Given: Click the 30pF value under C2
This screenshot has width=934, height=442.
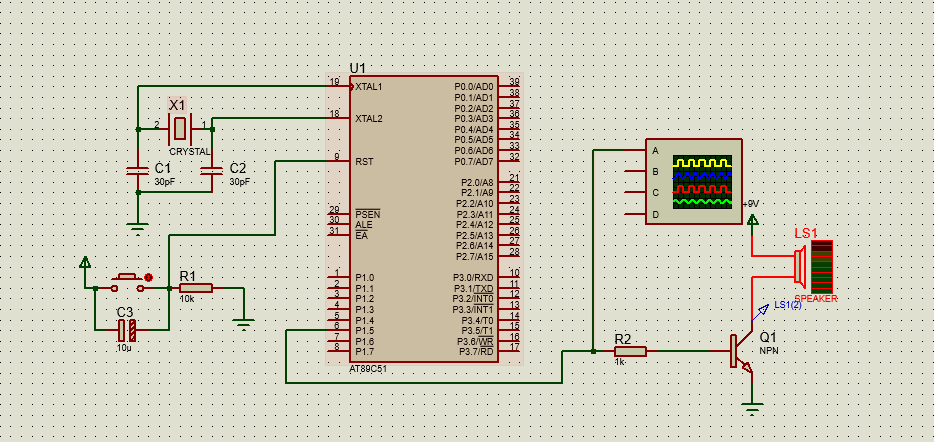Looking at the screenshot, I should coord(239,182).
